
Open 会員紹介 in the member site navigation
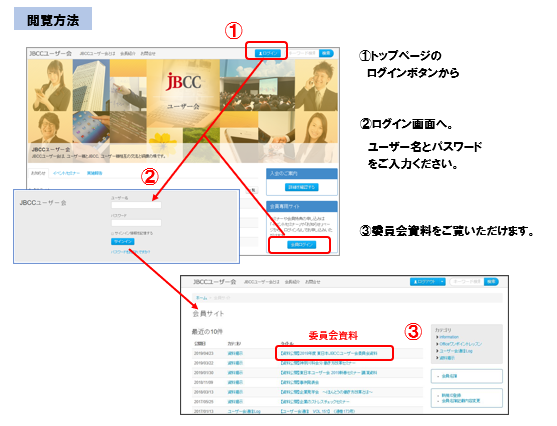tap(292, 282)
